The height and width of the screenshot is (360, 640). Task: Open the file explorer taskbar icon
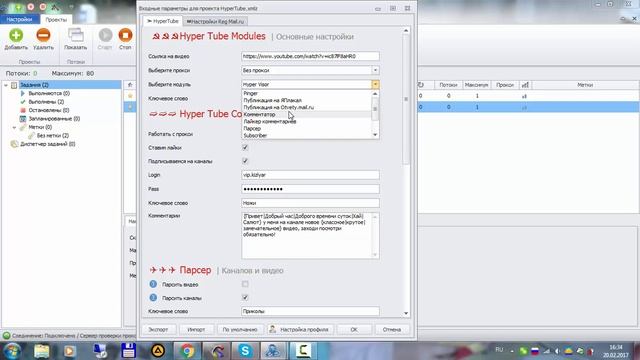point(42,351)
